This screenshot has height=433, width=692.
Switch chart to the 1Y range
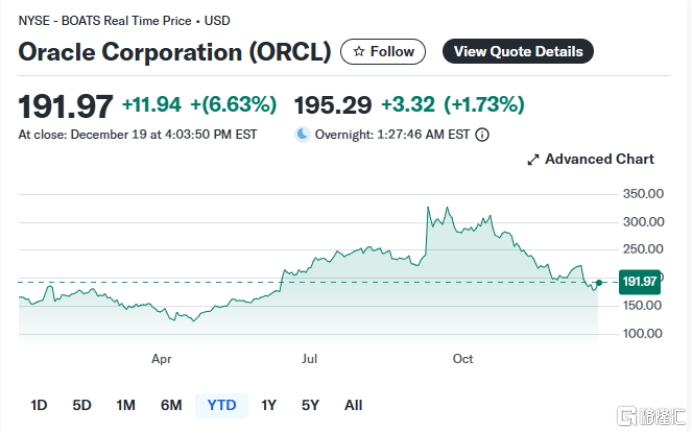pos(268,405)
